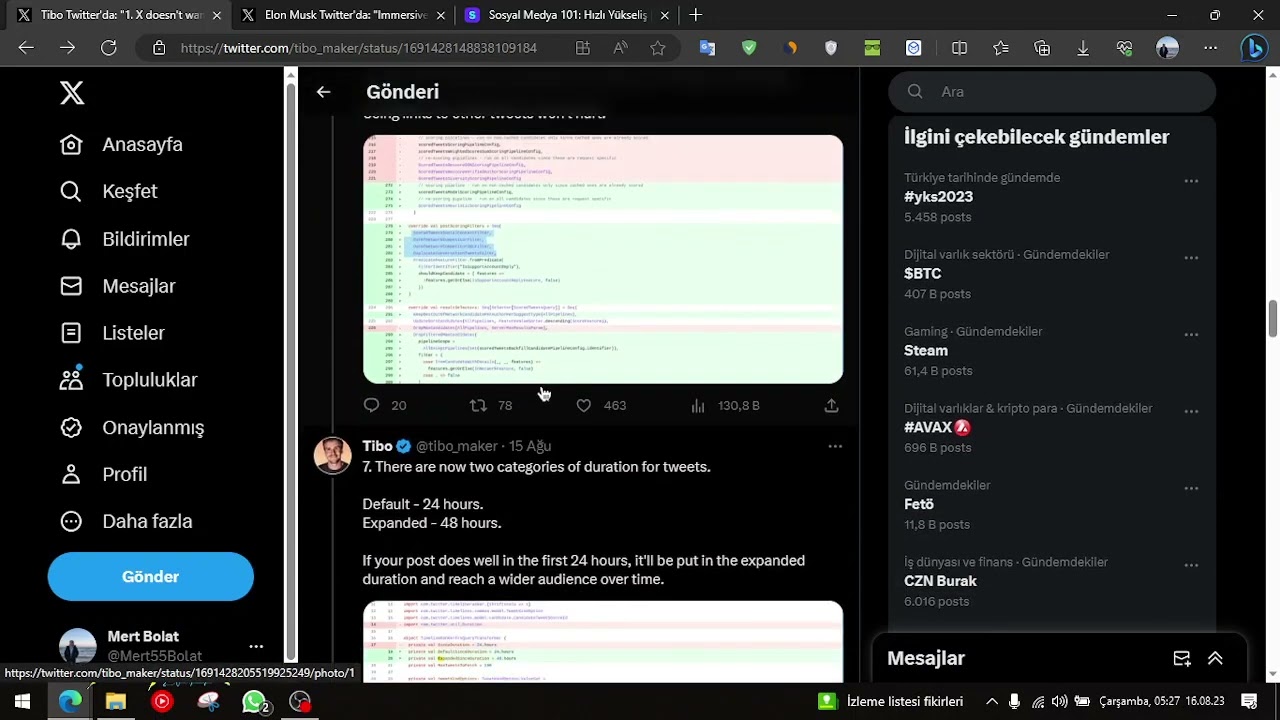Open green shield adblock extension
This screenshot has height=720, width=1280.
click(x=749, y=48)
